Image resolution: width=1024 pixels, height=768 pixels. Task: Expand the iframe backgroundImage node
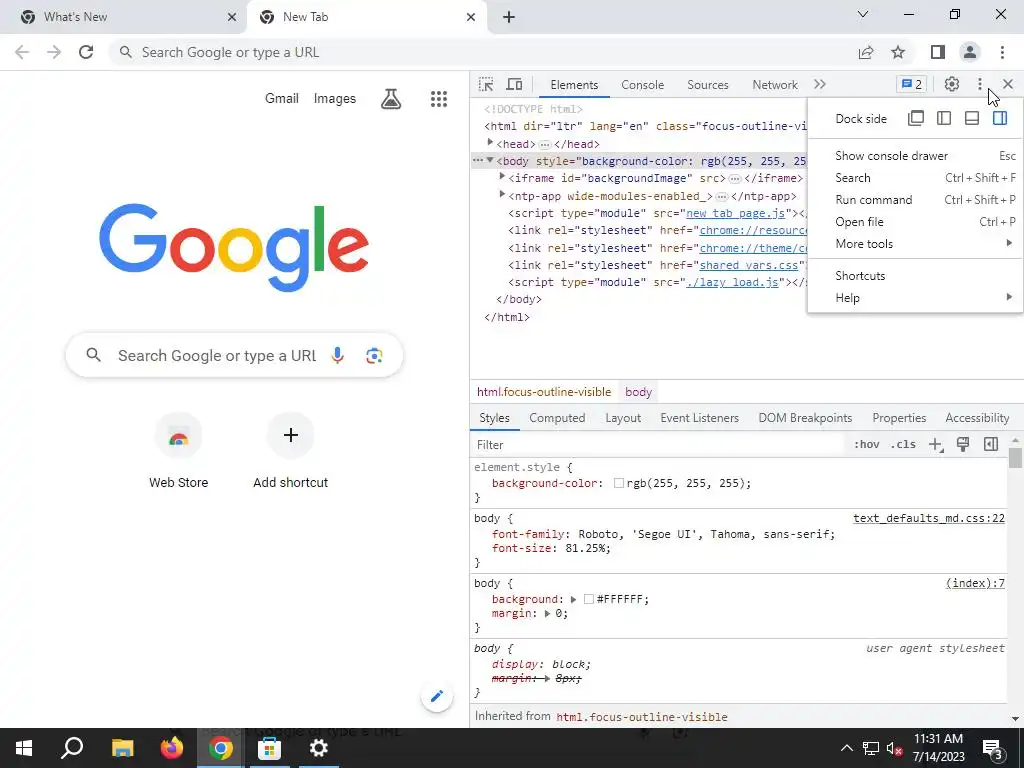tap(502, 177)
